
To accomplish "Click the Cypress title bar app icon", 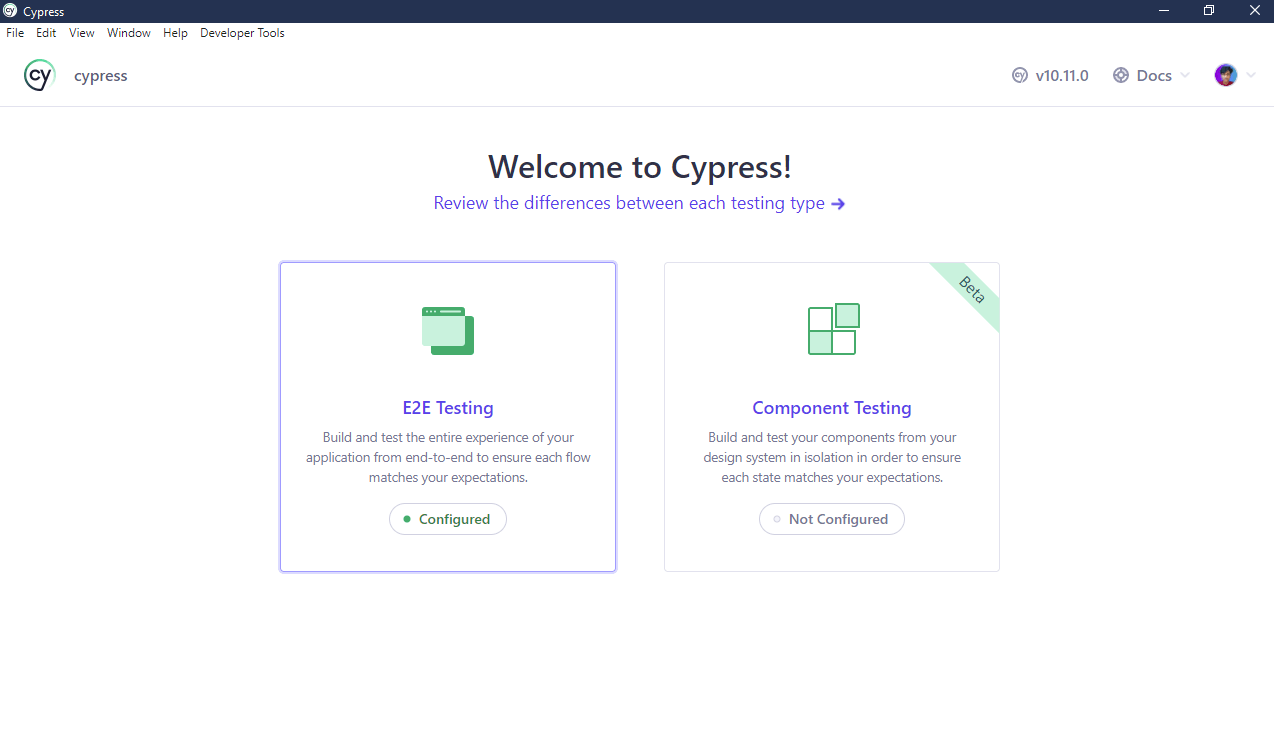I will 10,11.
